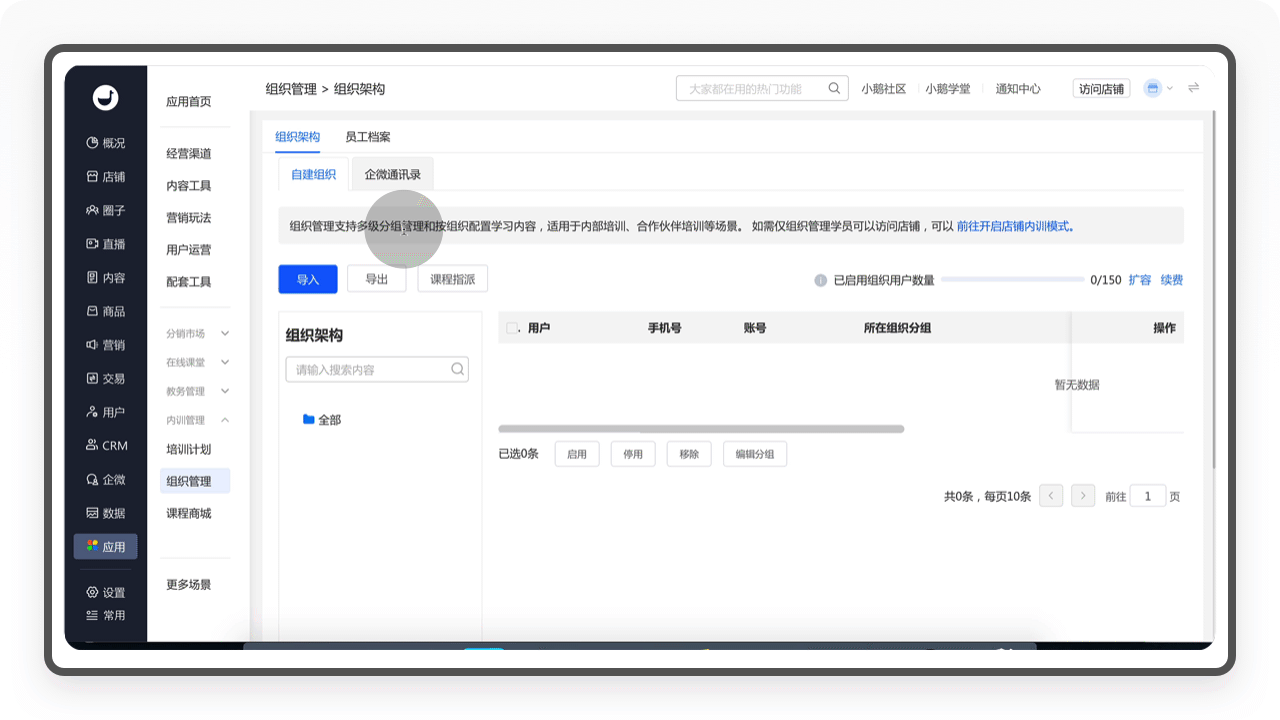Click the 访问店铺 button
The height and width of the screenshot is (720, 1280).
click(x=1101, y=88)
